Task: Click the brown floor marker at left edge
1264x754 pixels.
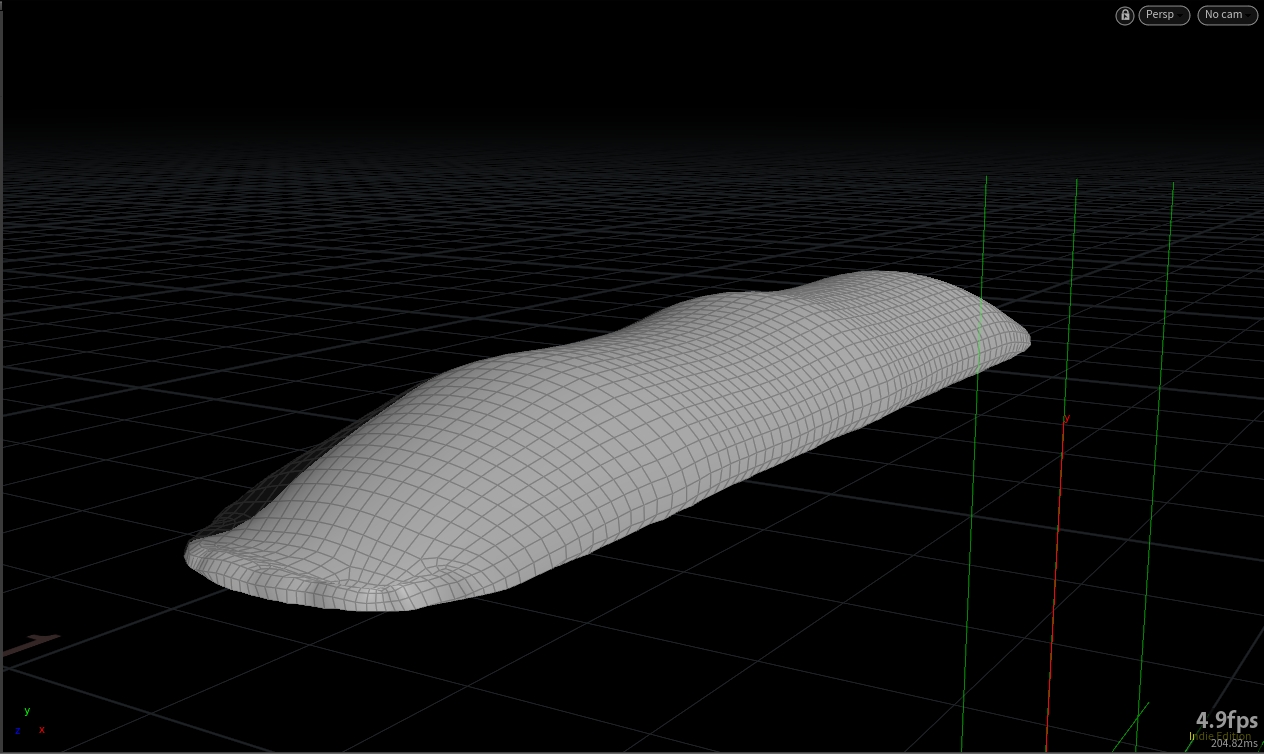Action: 30,644
